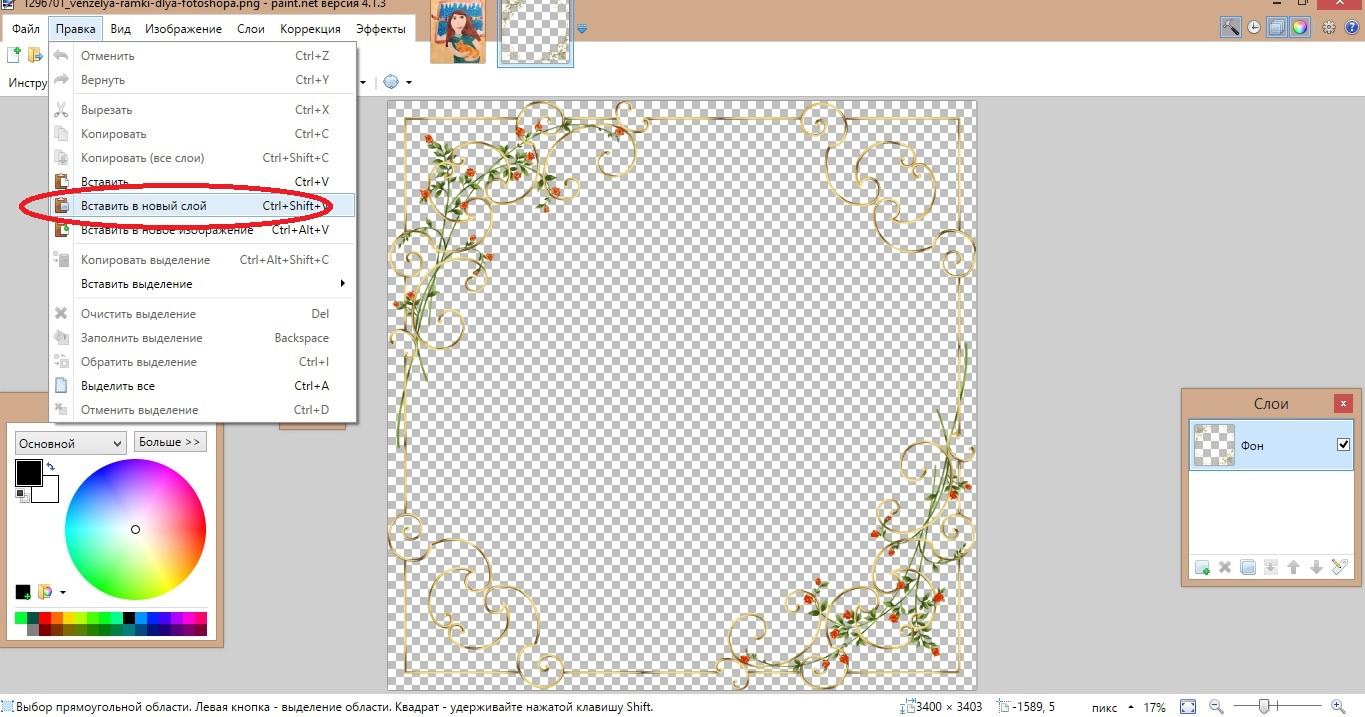This screenshot has height=717, width=1365.
Task: Move layer up arrow in Слои panel
Action: tap(1293, 567)
